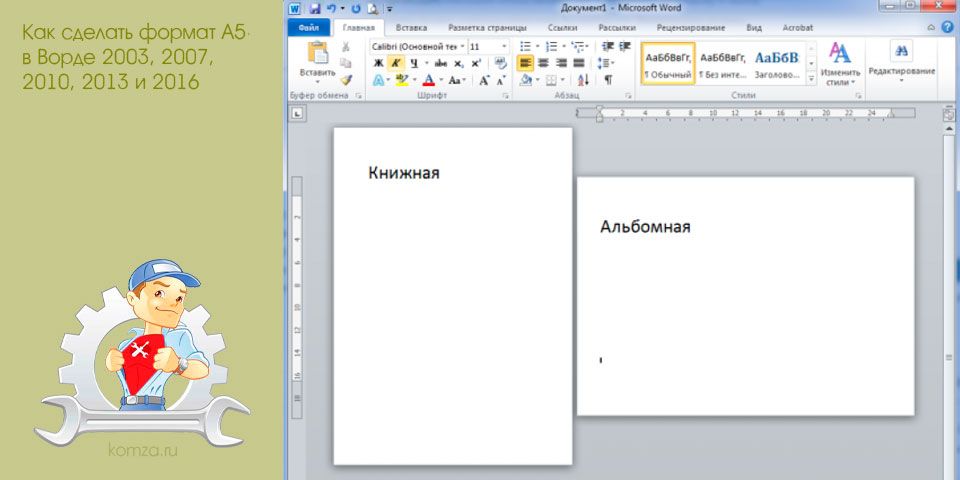Open print preview from quick access toolbar
Screen dimensions: 960x480
click(372, 9)
